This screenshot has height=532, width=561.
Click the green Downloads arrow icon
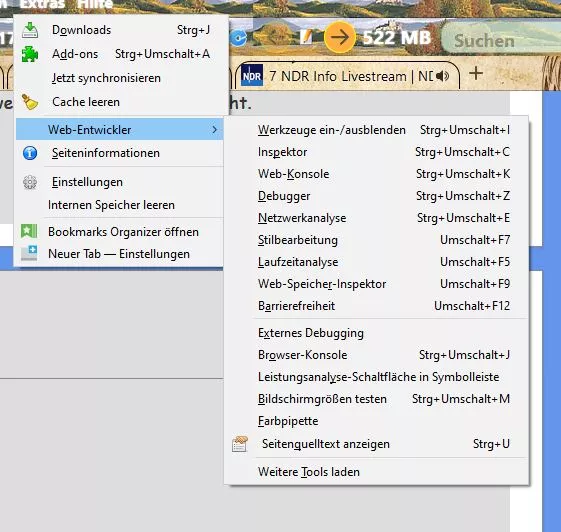click(30, 30)
